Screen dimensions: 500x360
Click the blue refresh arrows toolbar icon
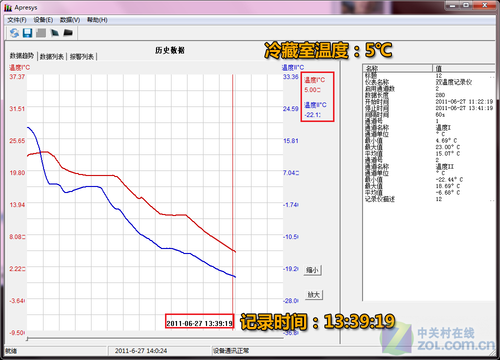point(14,33)
